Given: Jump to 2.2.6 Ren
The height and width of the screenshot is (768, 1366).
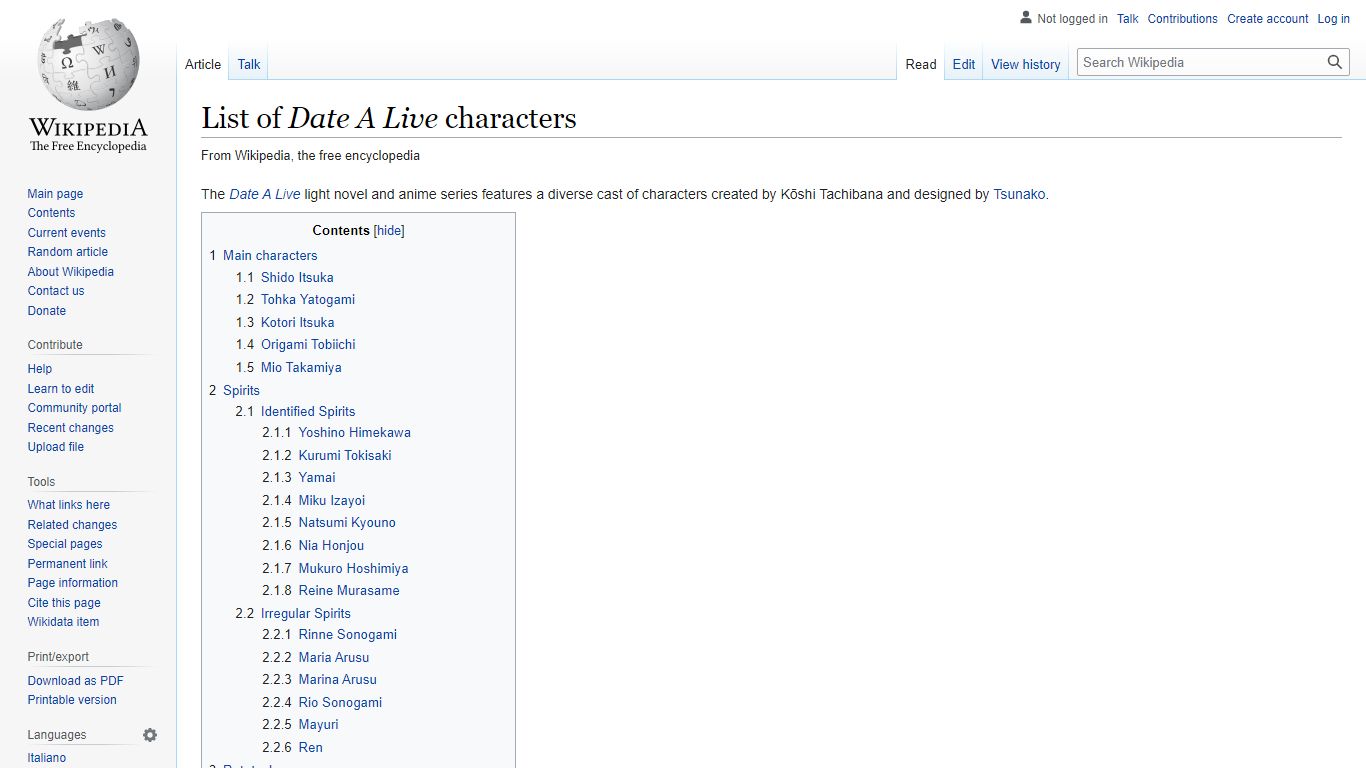Looking at the screenshot, I should [x=292, y=747].
